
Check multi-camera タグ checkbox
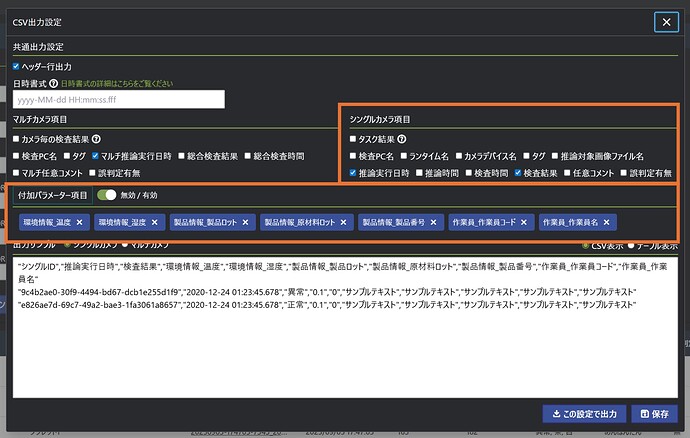66,156
